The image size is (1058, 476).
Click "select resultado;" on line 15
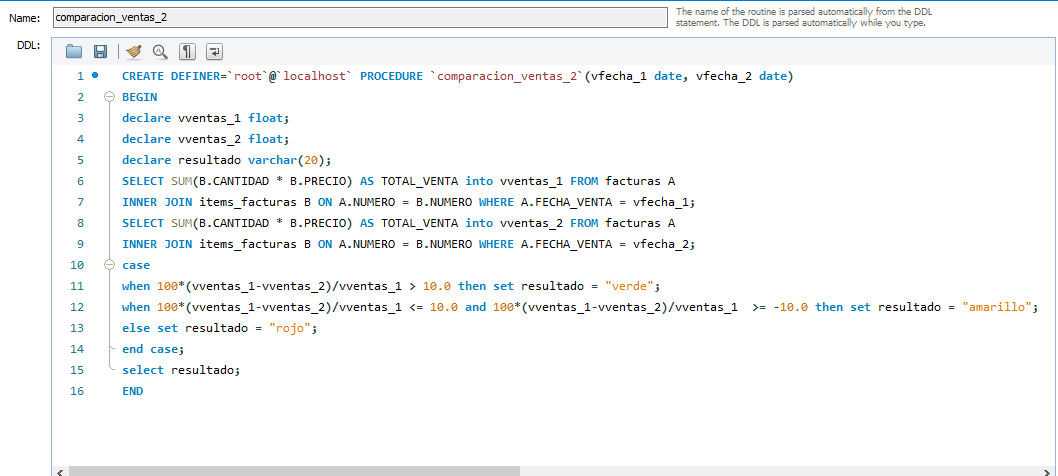tap(181, 370)
